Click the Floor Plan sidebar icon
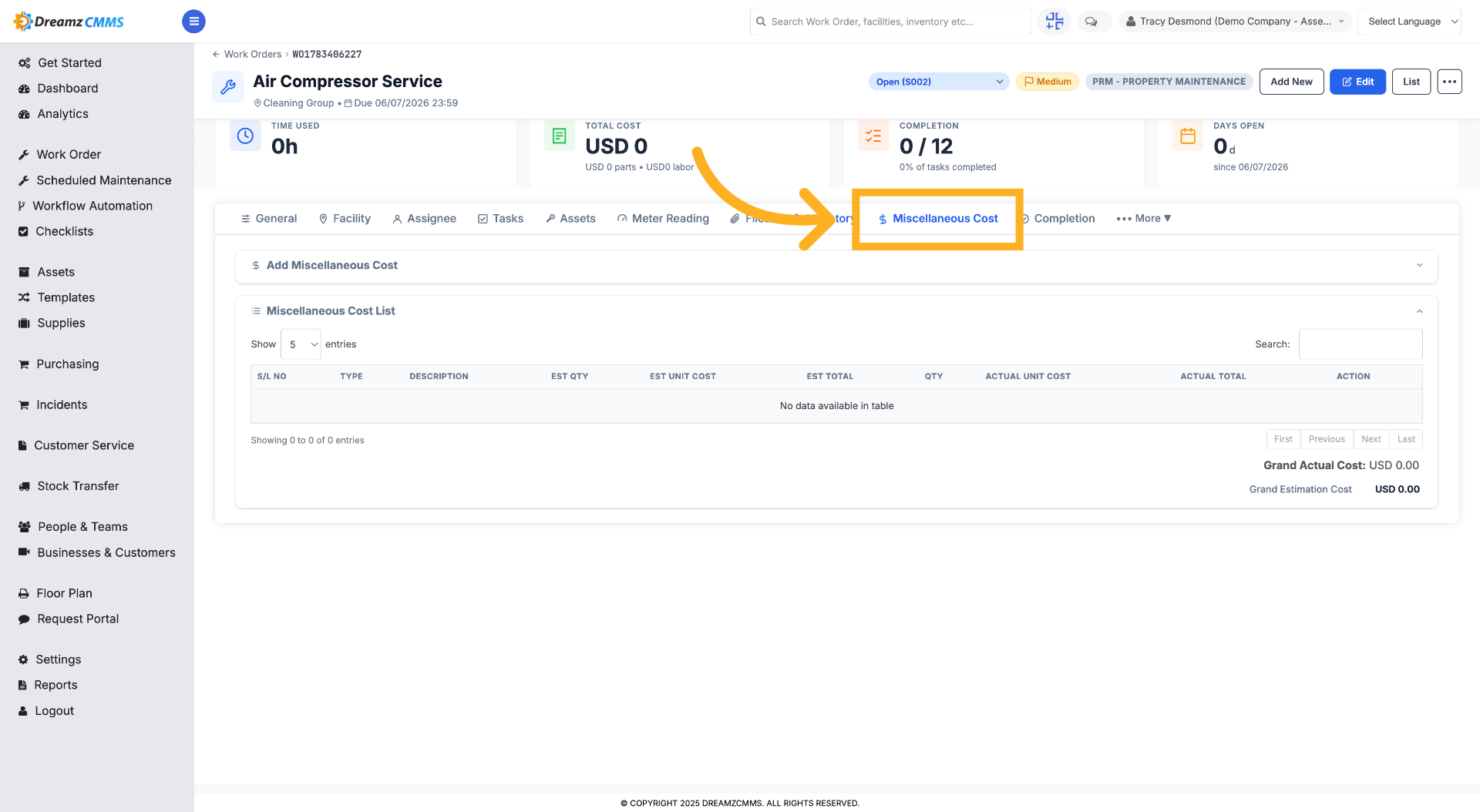Viewport: 1480px width, 812px height. point(24,593)
